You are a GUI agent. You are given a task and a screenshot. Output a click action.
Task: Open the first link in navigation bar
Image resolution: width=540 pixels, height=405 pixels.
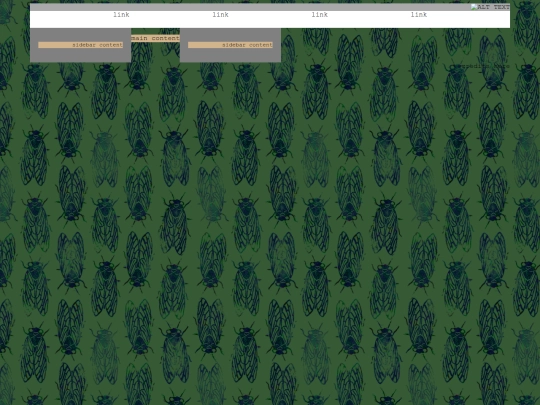click(x=121, y=14)
